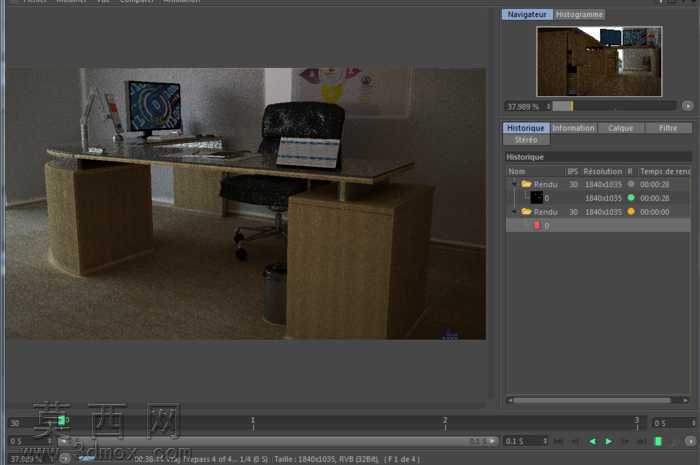Click the rendered office desk image

coord(246,203)
